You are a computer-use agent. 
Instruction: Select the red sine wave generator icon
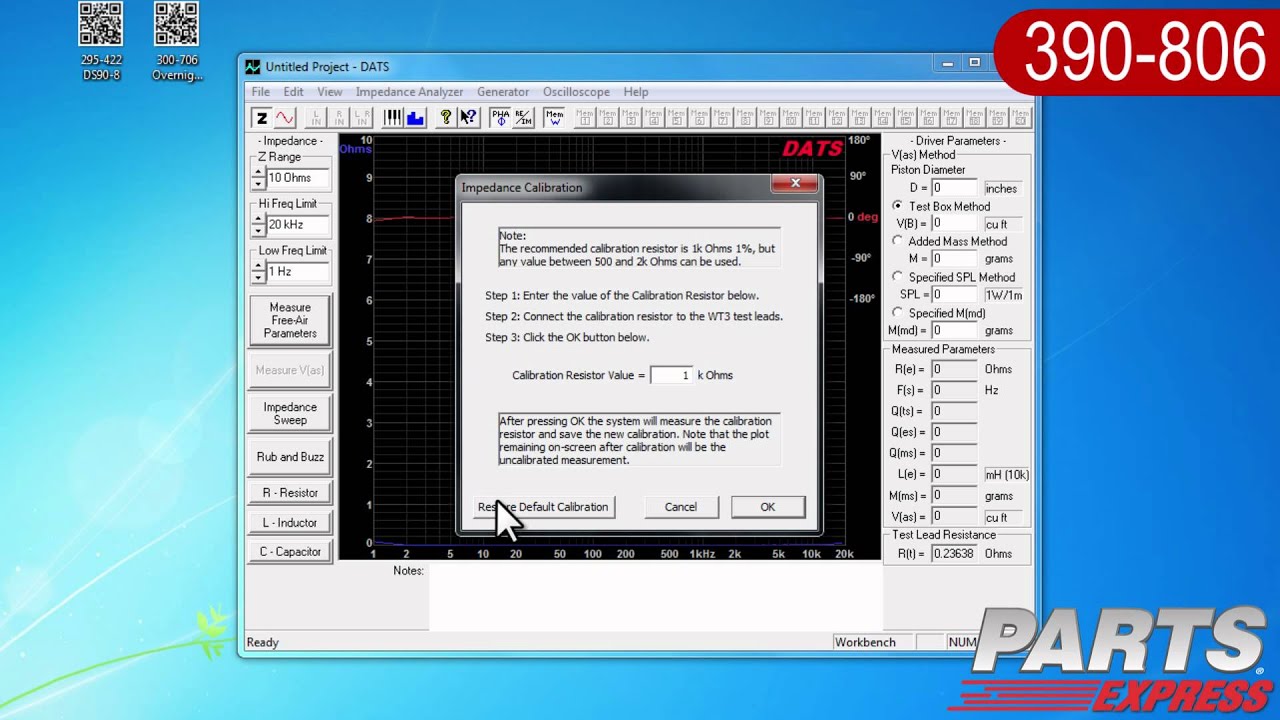tap(285, 118)
